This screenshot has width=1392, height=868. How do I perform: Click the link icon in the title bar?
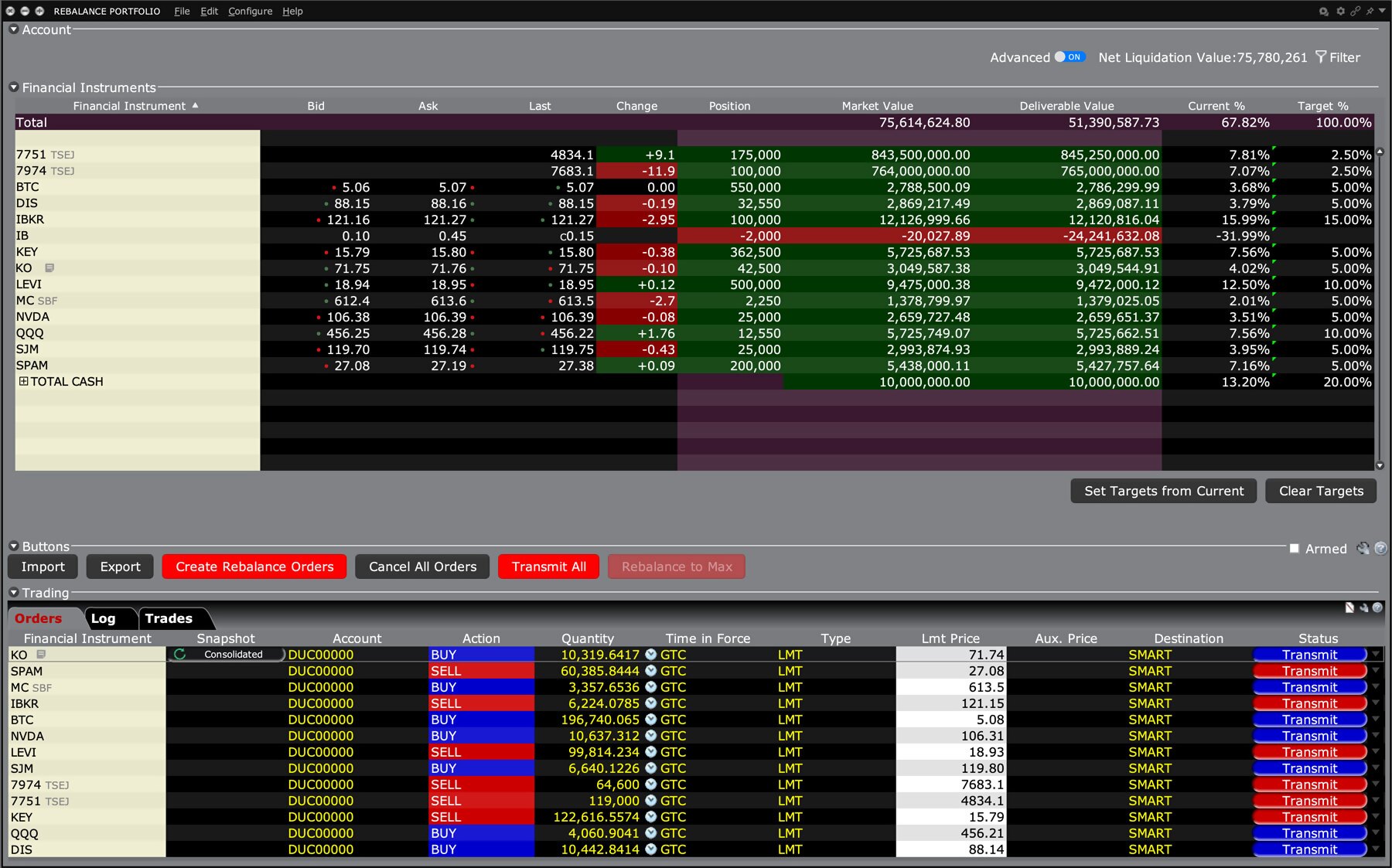(x=1355, y=11)
